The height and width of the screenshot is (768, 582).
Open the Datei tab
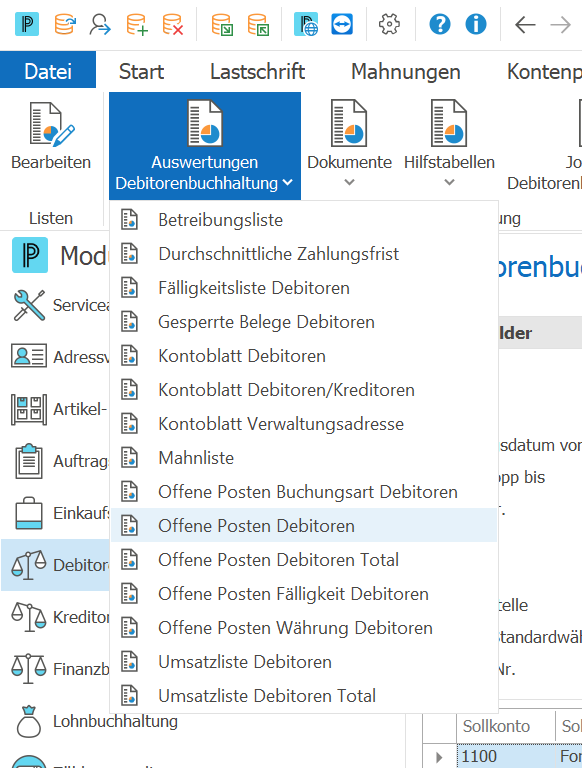pos(48,72)
